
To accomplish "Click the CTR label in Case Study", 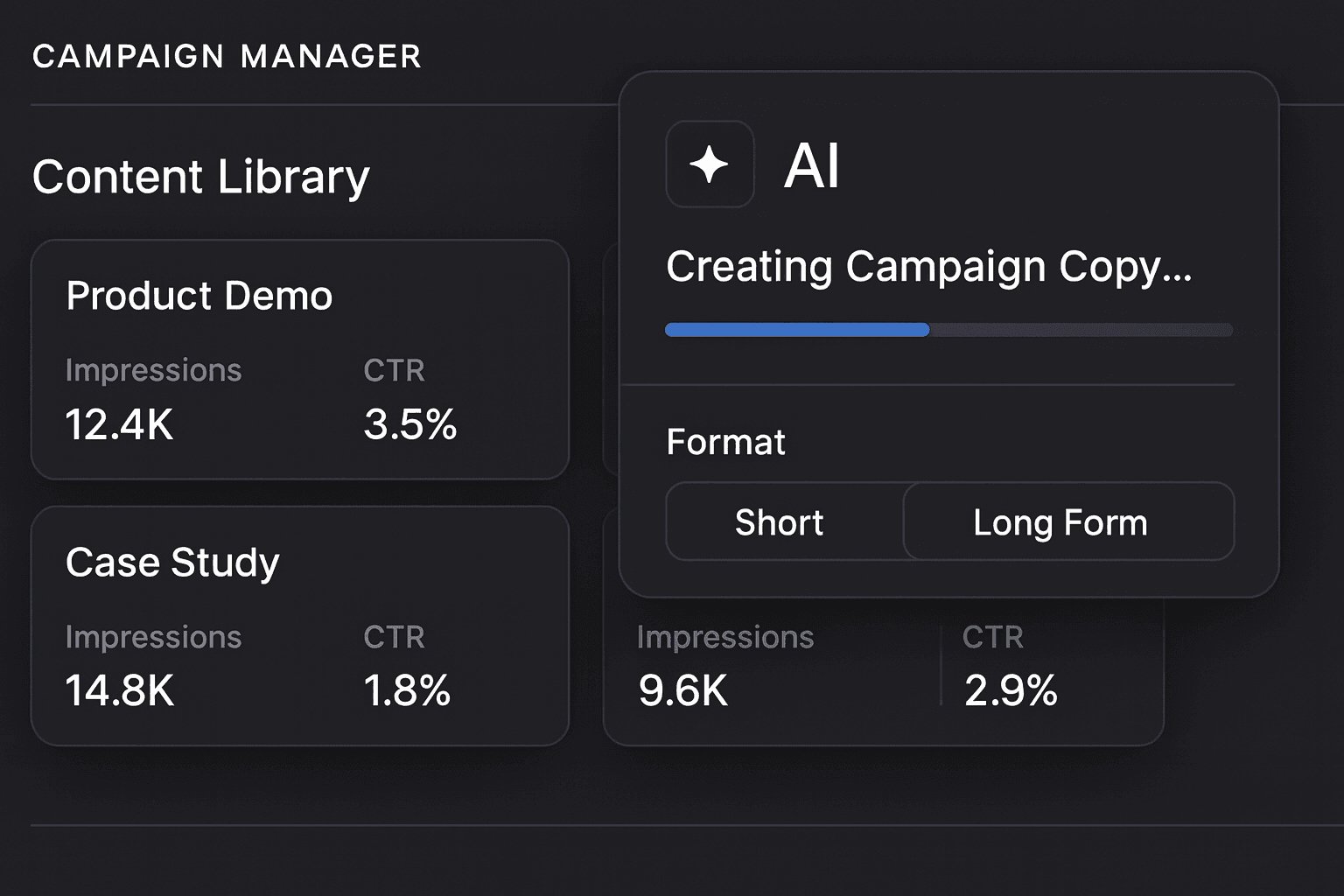I will pyautogui.click(x=394, y=637).
